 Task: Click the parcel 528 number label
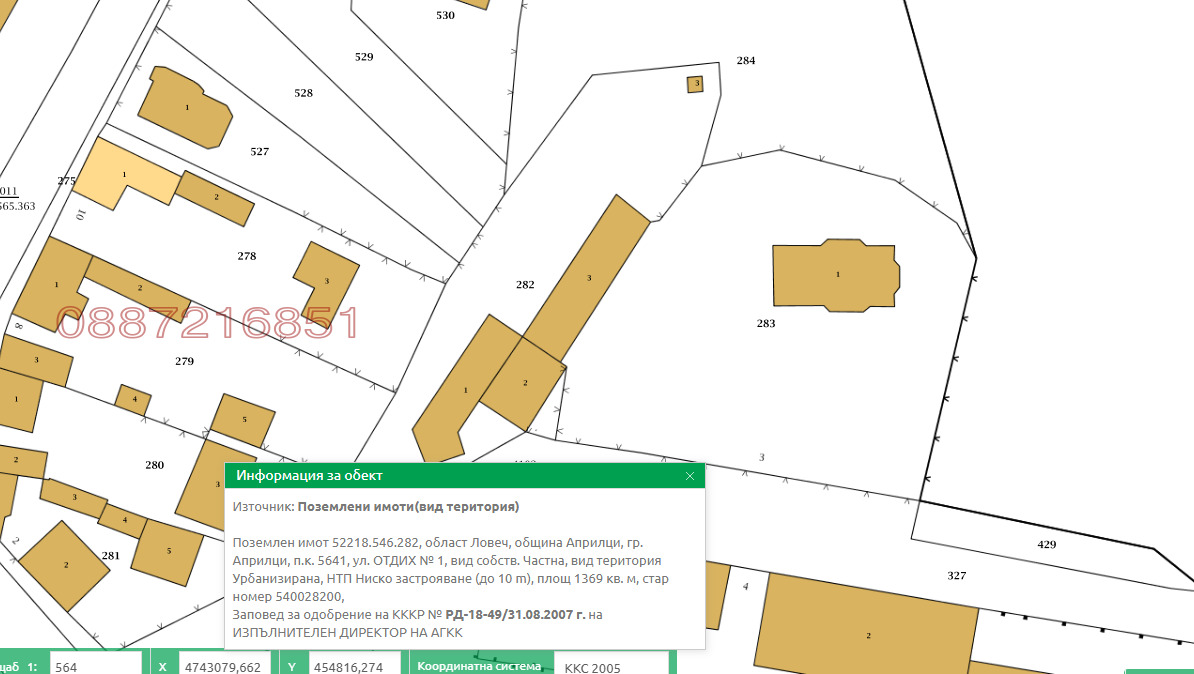click(303, 93)
